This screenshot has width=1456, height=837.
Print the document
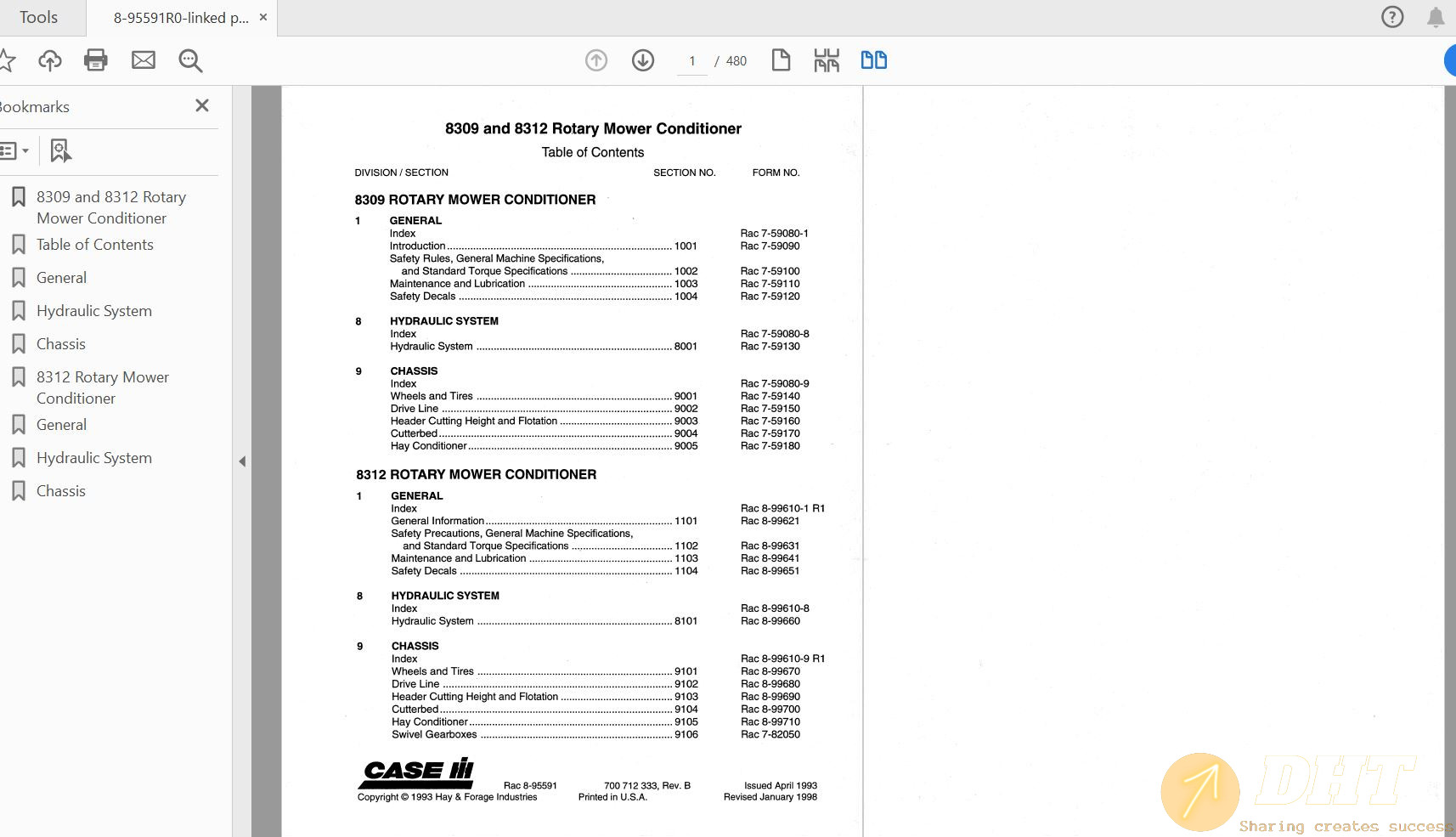click(95, 59)
